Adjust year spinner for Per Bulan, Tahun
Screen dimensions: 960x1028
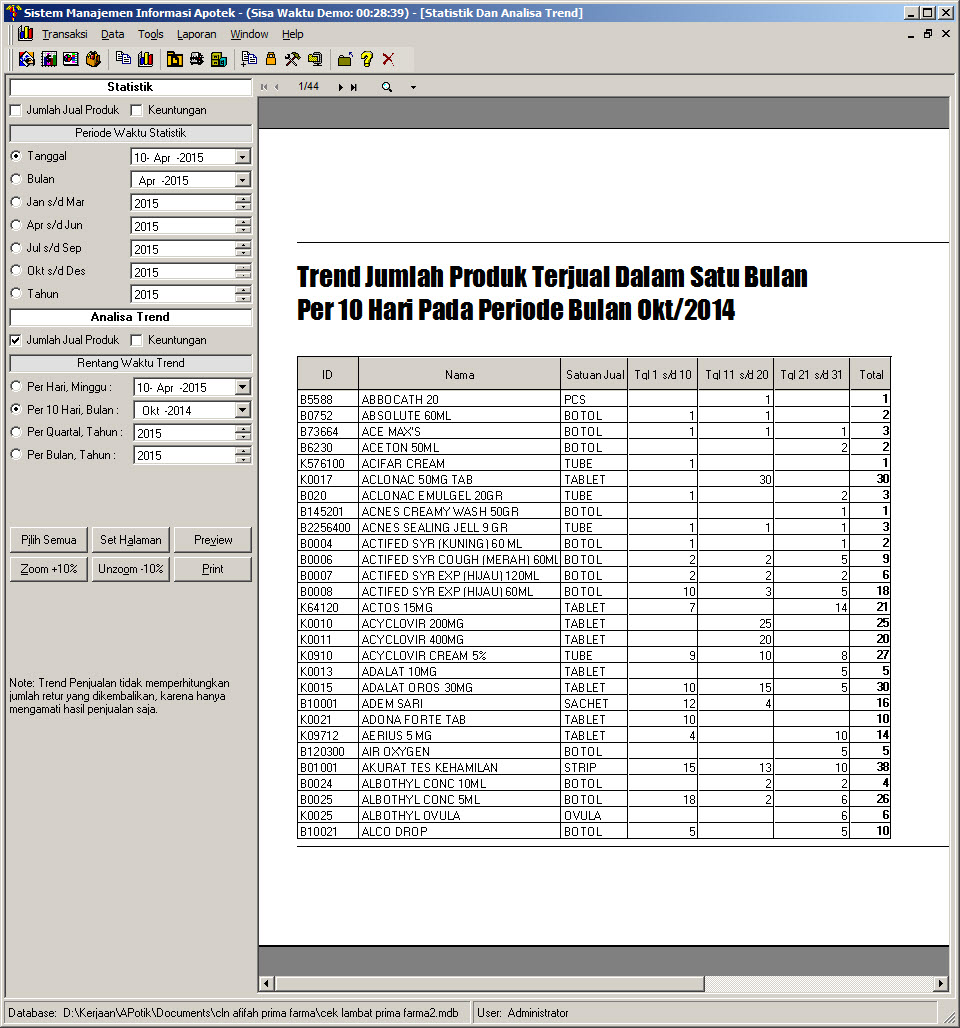click(243, 456)
